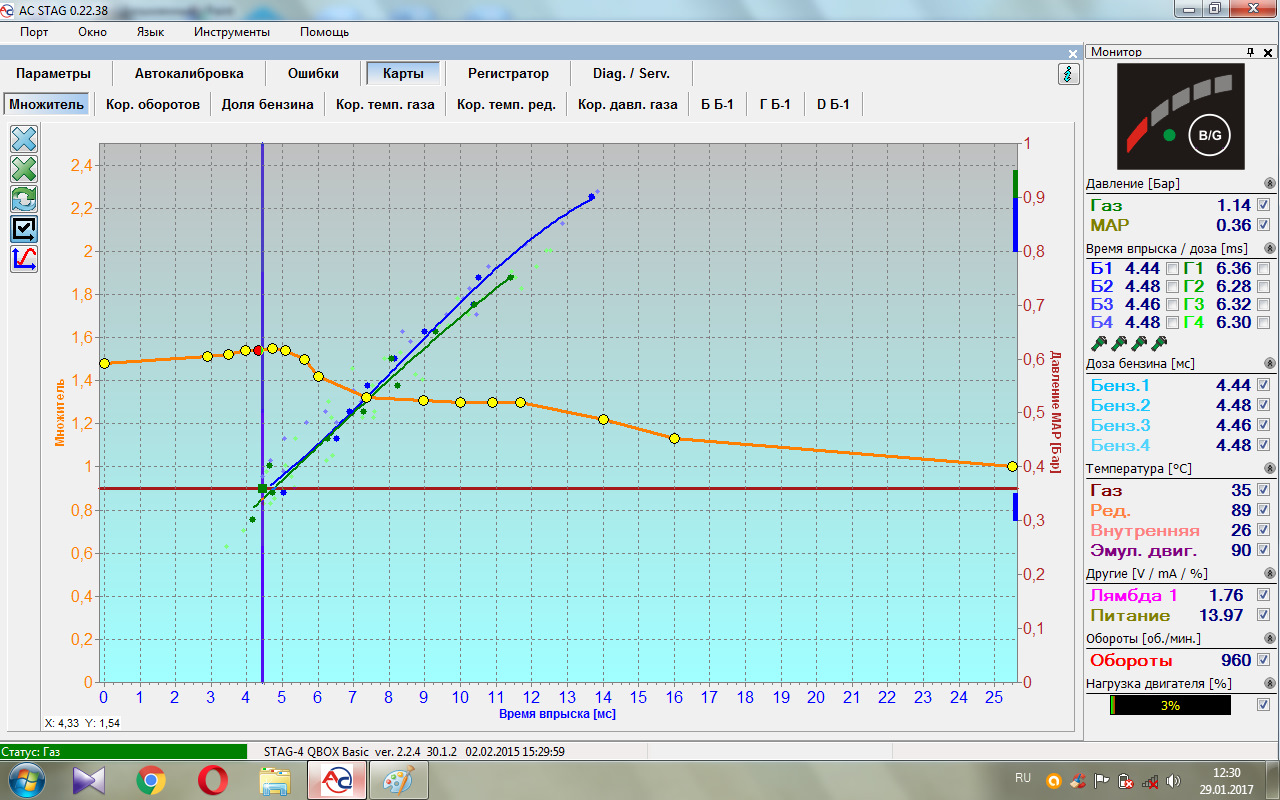Open Visual Studio from the taskbar

88,779
